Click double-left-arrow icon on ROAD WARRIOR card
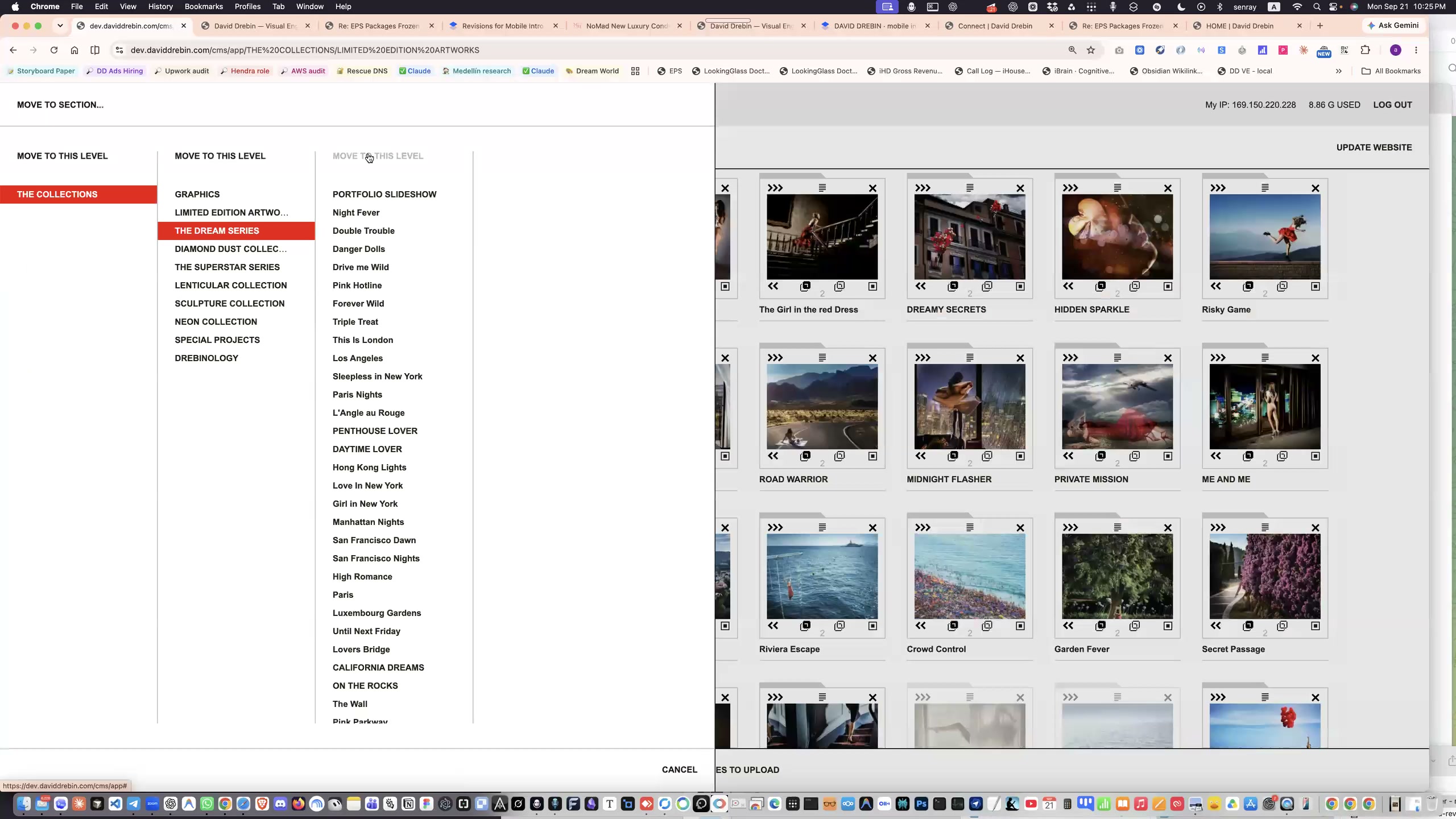This screenshot has width=1456, height=819. [x=773, y=456]
